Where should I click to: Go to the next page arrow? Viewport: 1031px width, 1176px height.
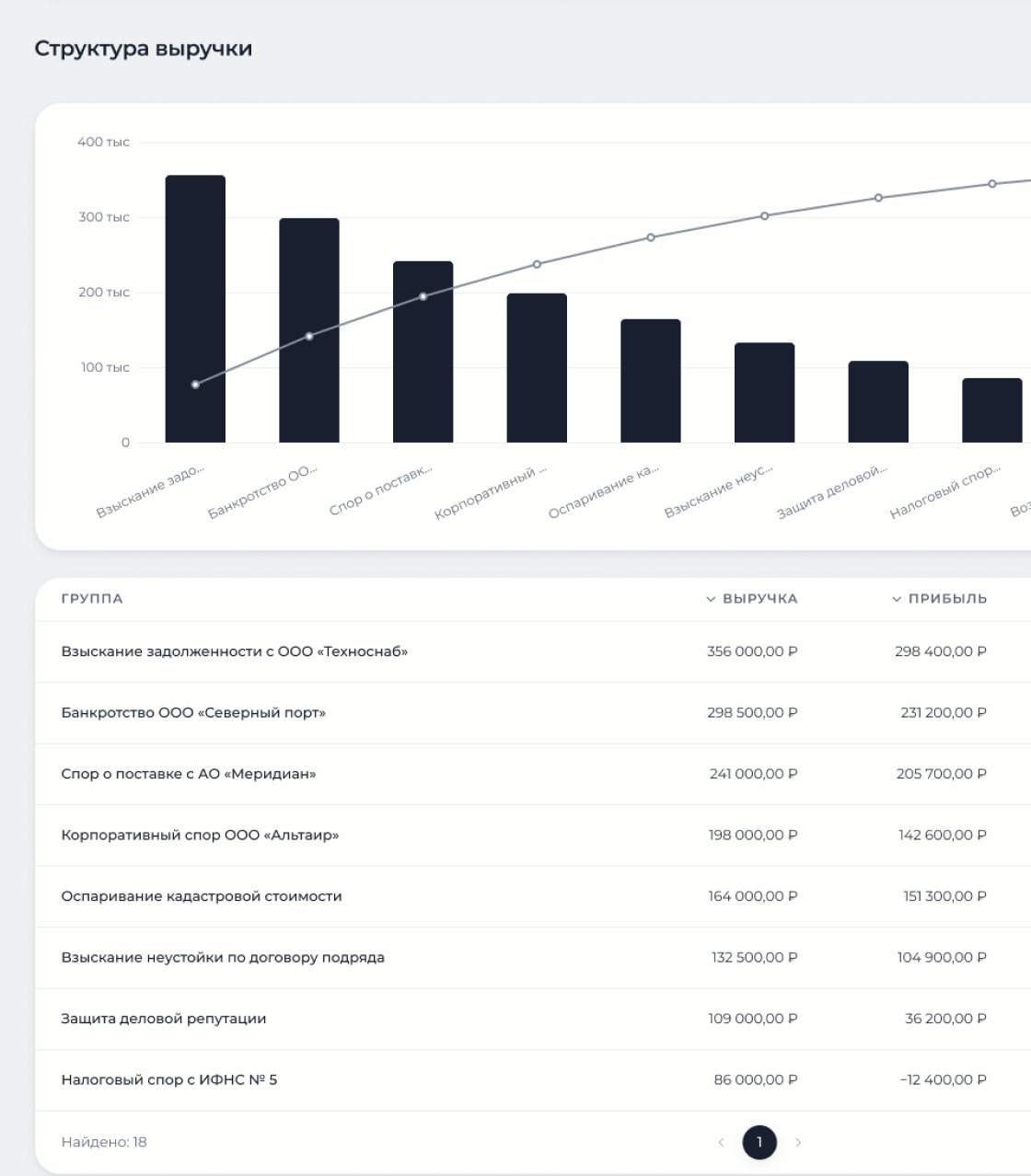pos(798,1143)
